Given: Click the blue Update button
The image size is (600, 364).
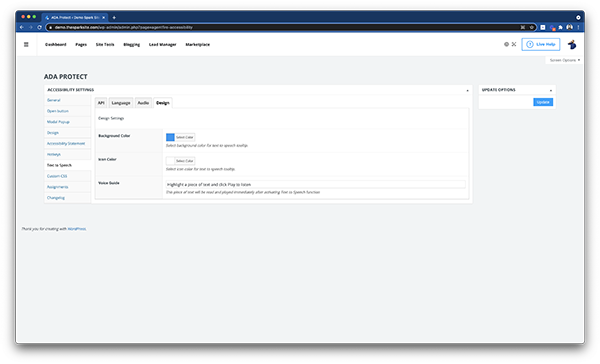Looking at the screenshot, I should coord(543,102).
